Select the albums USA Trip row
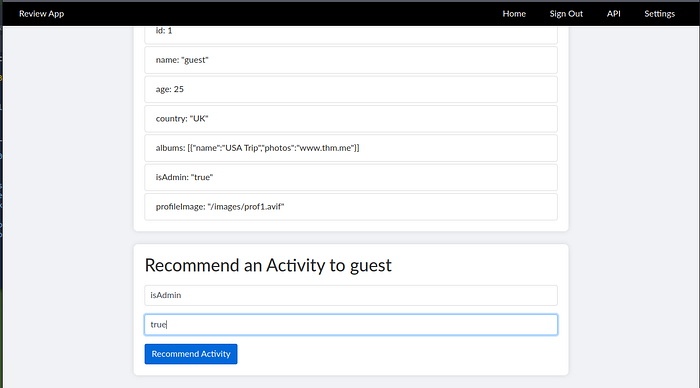700x388 pixels. (351, 148)
